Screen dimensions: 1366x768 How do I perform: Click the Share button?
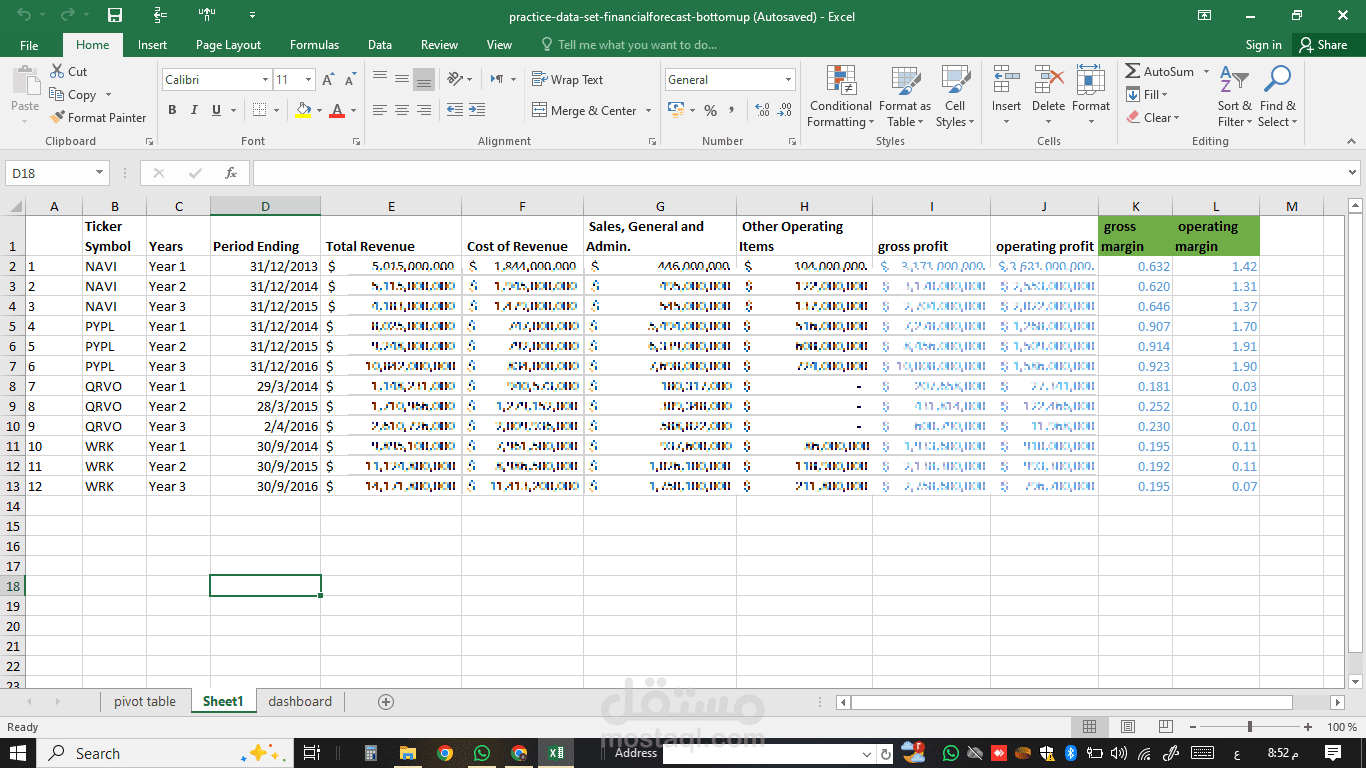click(1322, 45)
